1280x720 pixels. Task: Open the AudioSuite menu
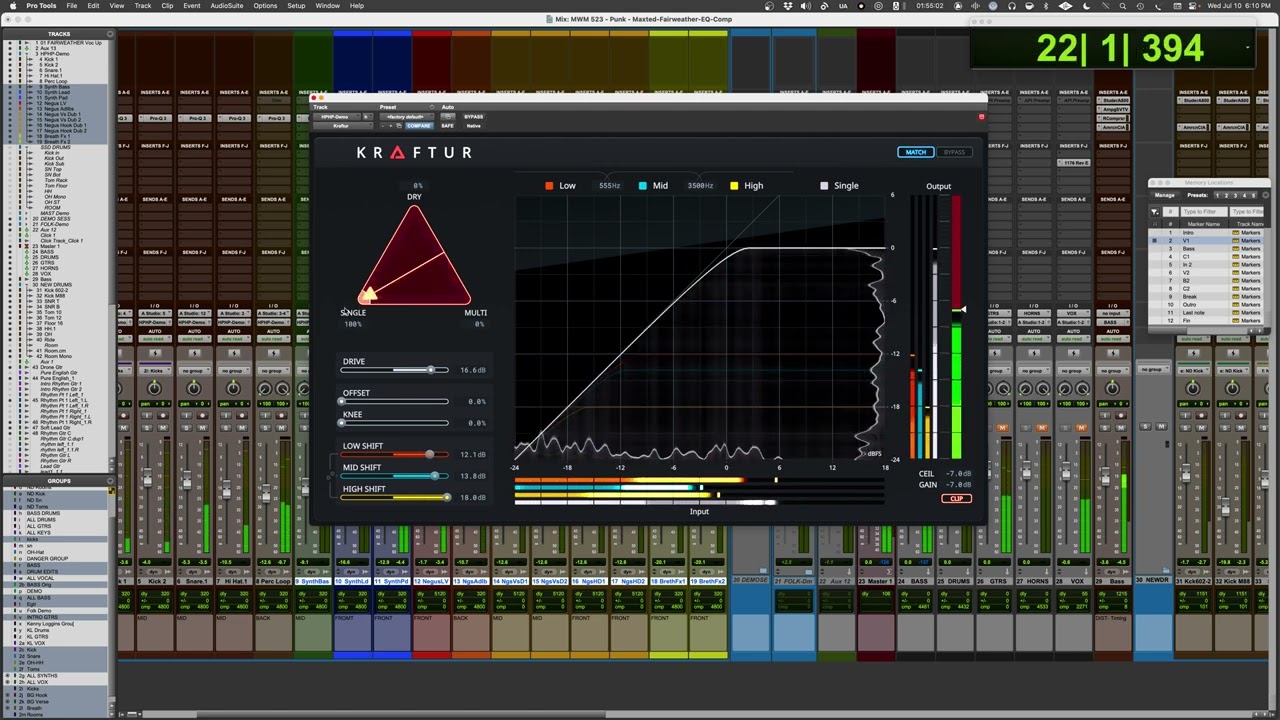[227, 6]
